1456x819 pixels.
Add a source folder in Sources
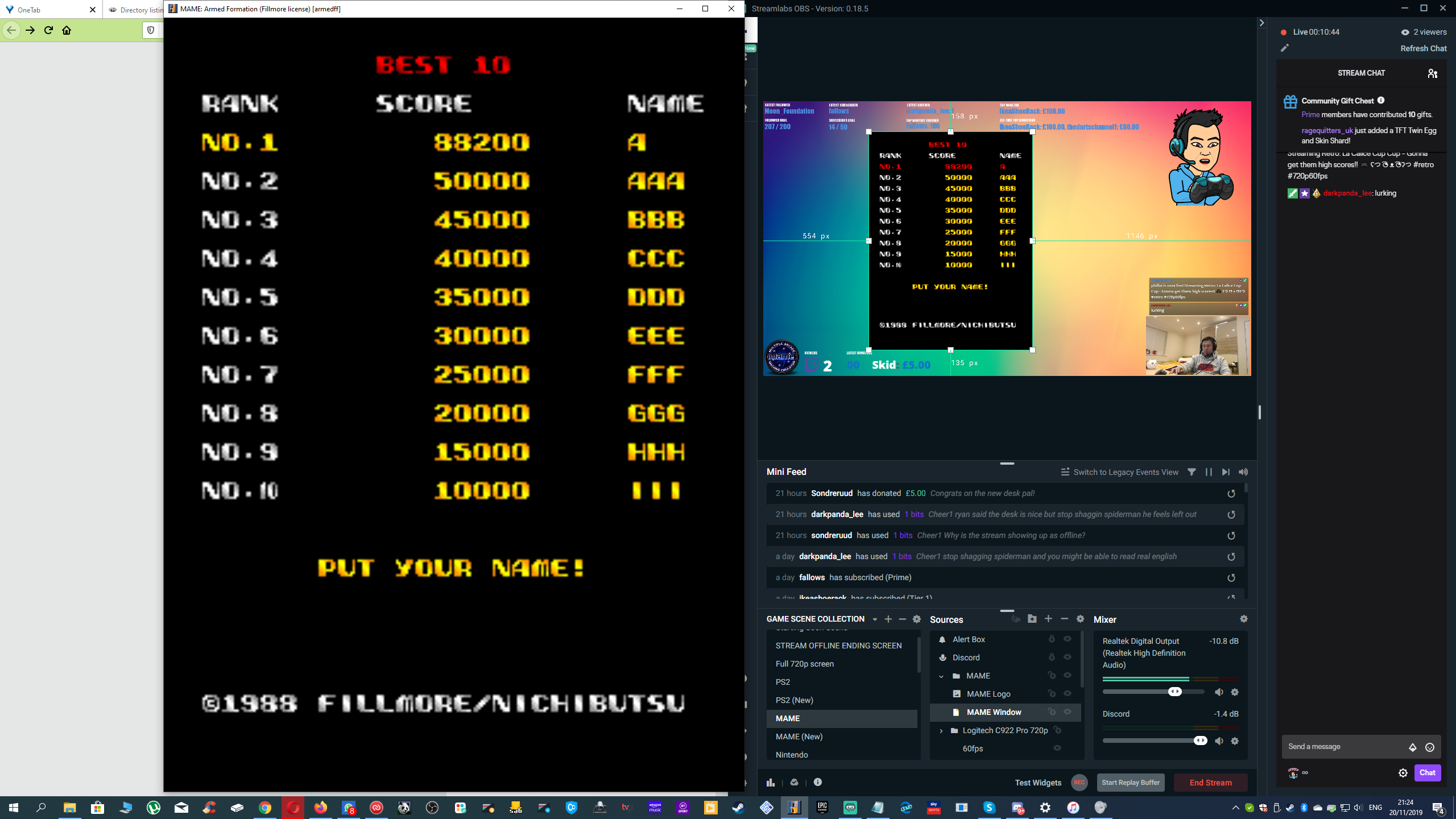1032,619
